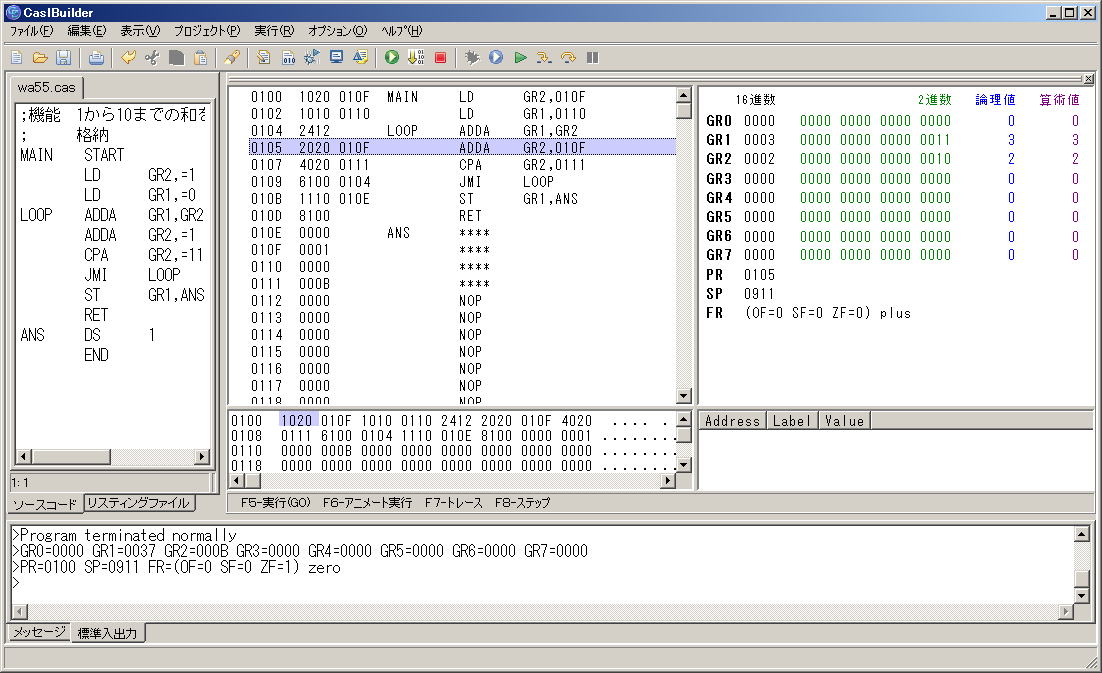The image size is (1102, 673).
Task: Click the Pause icon in toolbar
Action: coord(593,58)
